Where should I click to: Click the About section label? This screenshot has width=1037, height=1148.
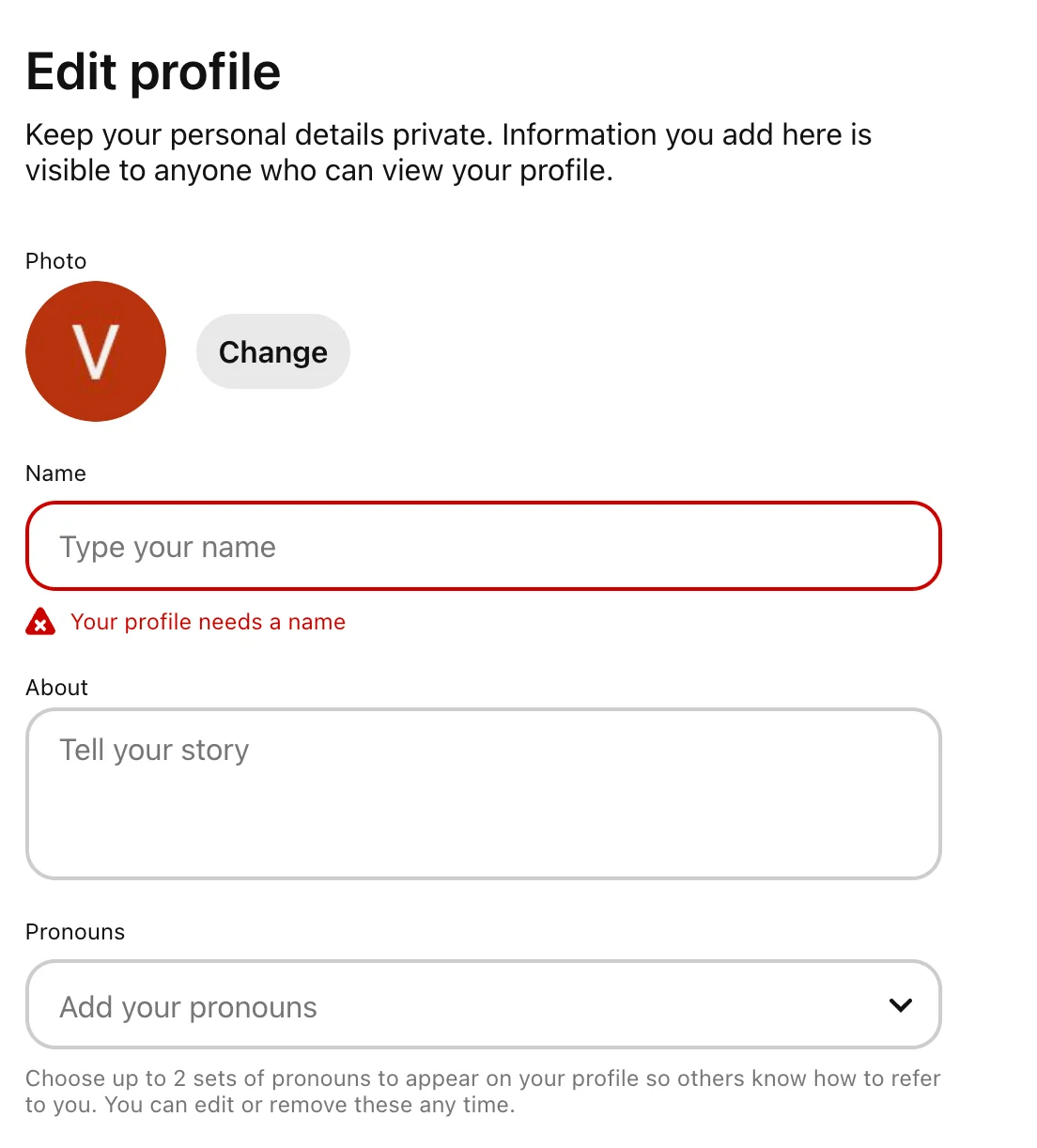(56, 687)
